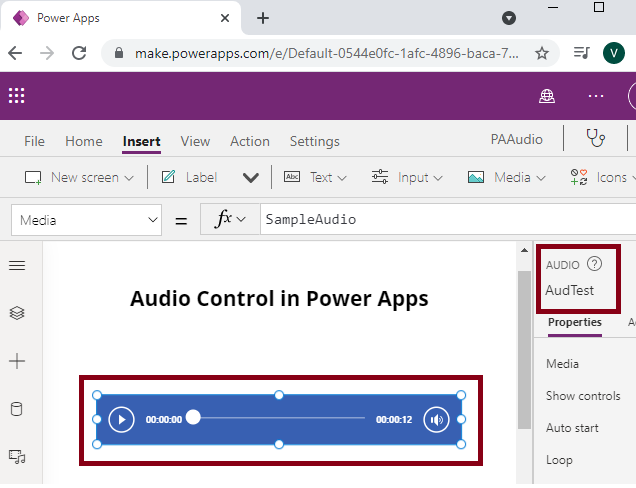Viewport: 636px width, 488px height.
Task: Click the Loop property label
Action: tap(559, 460)
